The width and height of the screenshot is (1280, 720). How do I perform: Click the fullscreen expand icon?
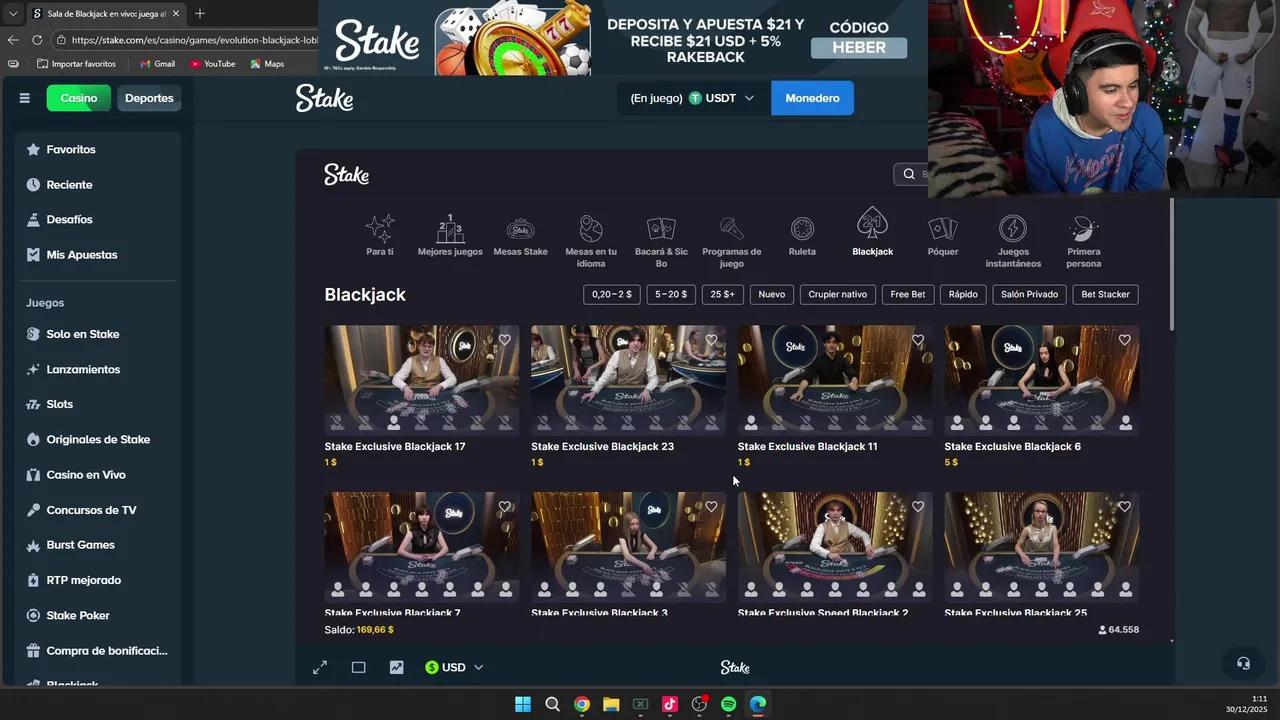point(320,667)
